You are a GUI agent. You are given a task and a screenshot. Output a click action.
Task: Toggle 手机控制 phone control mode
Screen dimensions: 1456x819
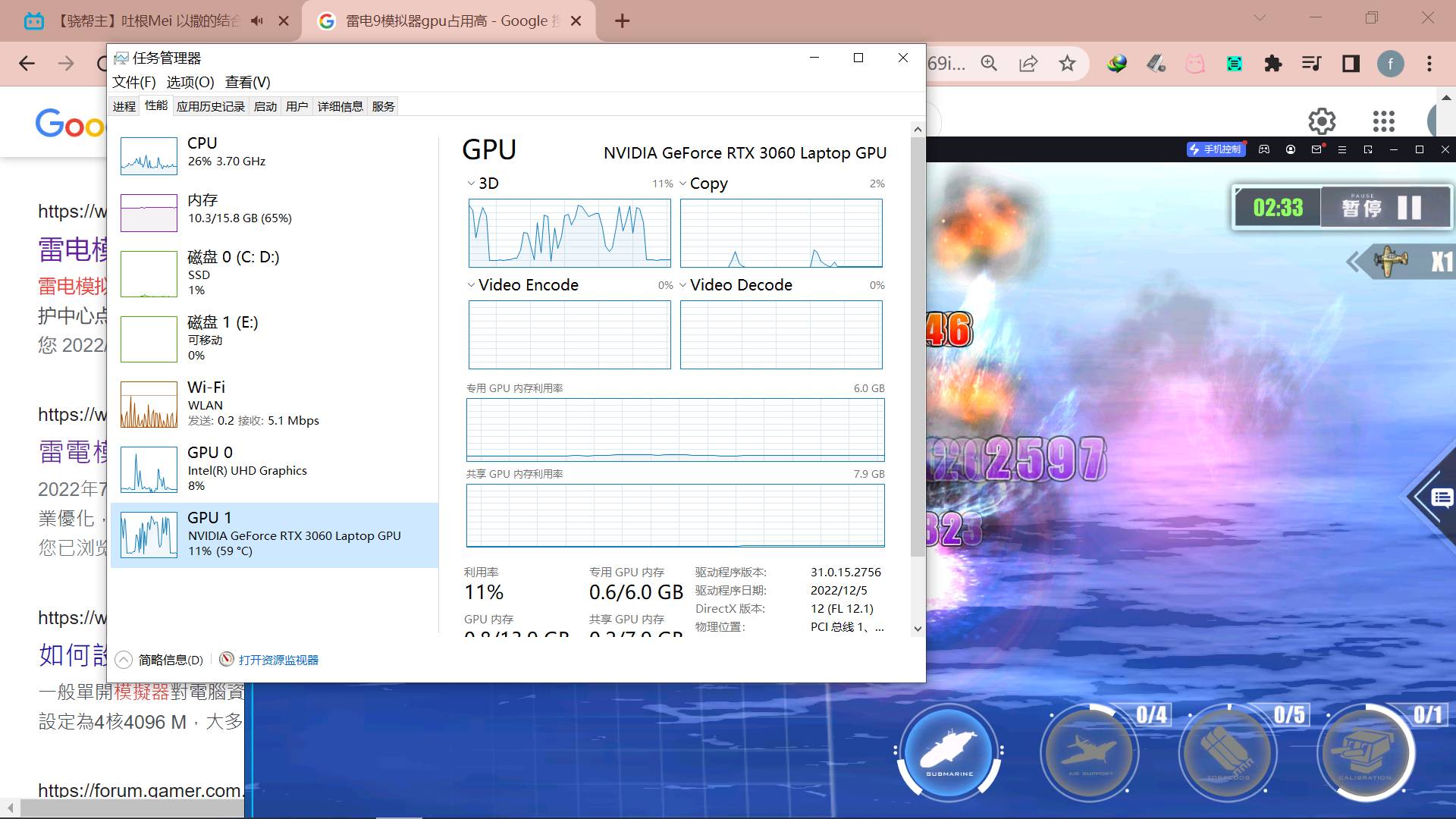[1216, 149]
